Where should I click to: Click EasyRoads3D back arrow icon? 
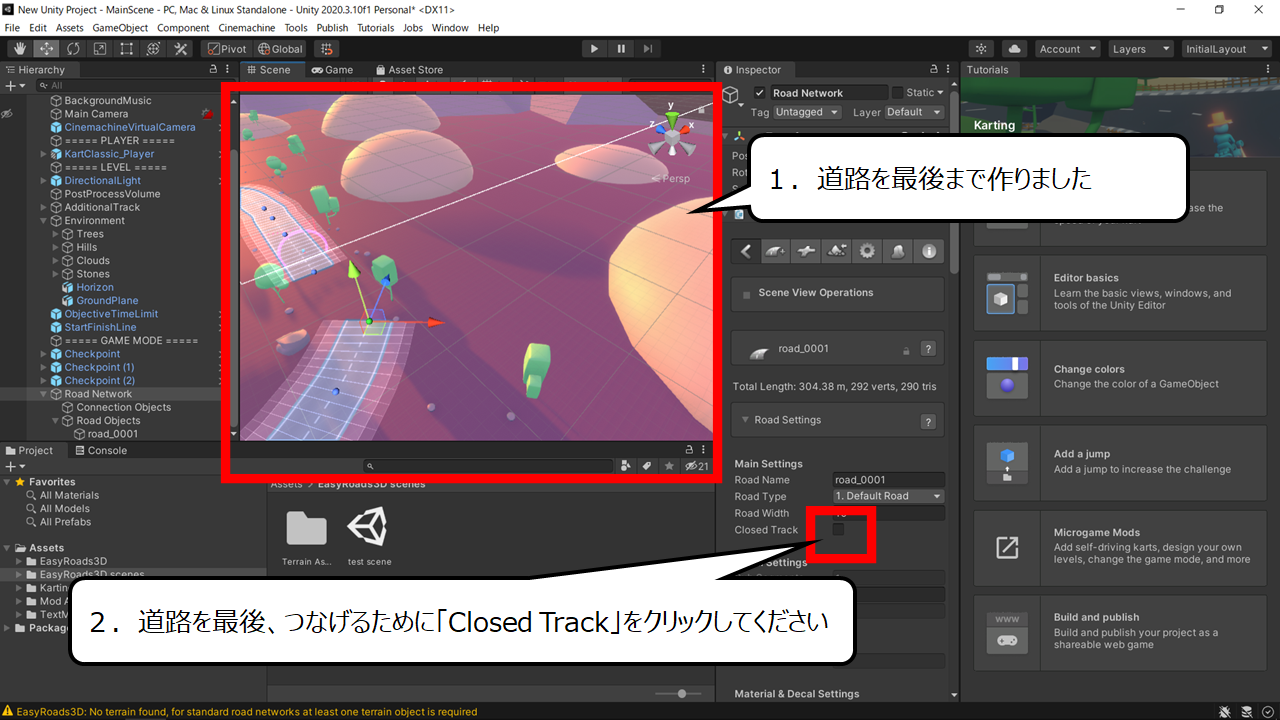point(746,252)
